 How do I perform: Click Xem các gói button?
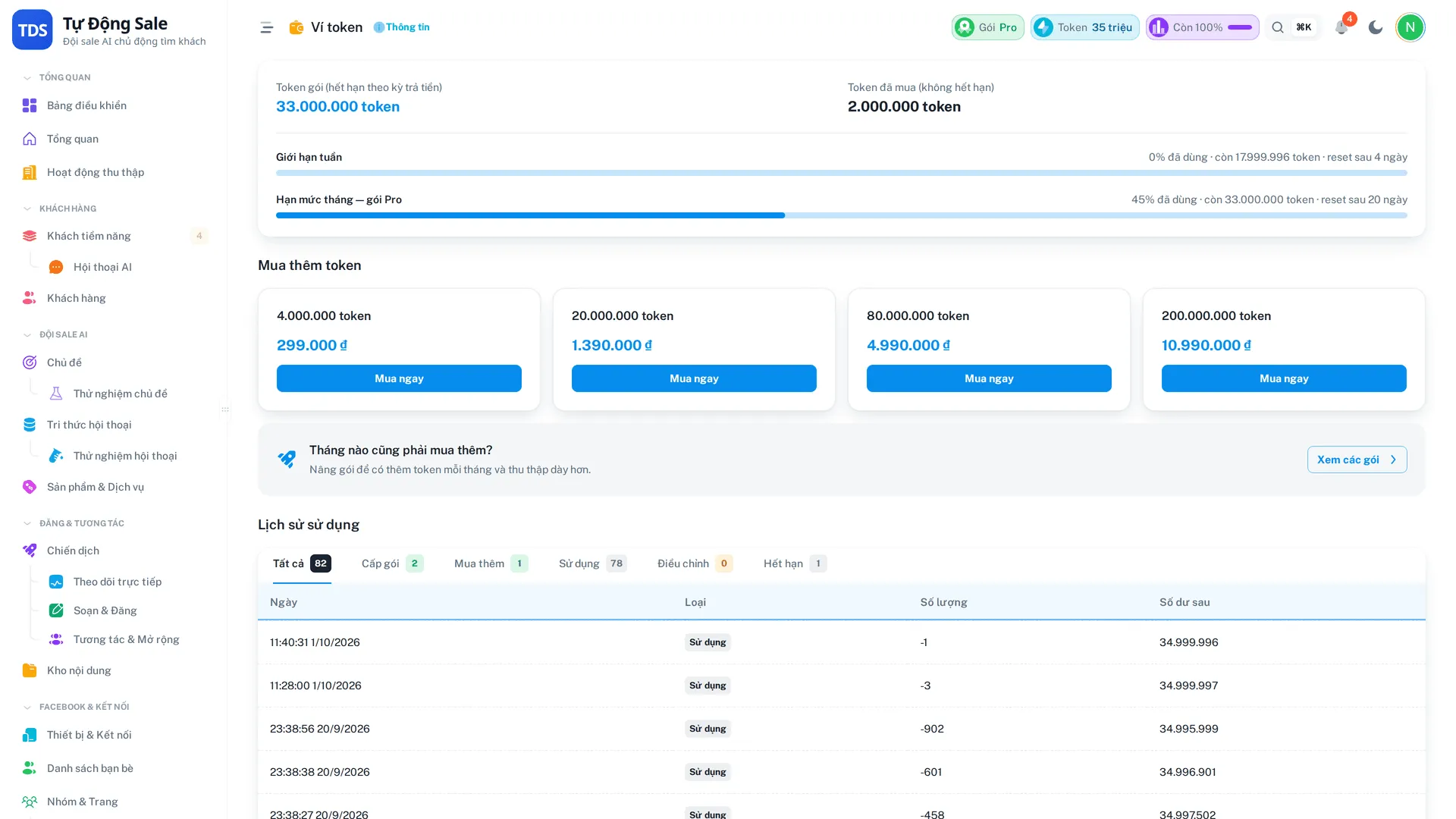(x=1357, y=460)
